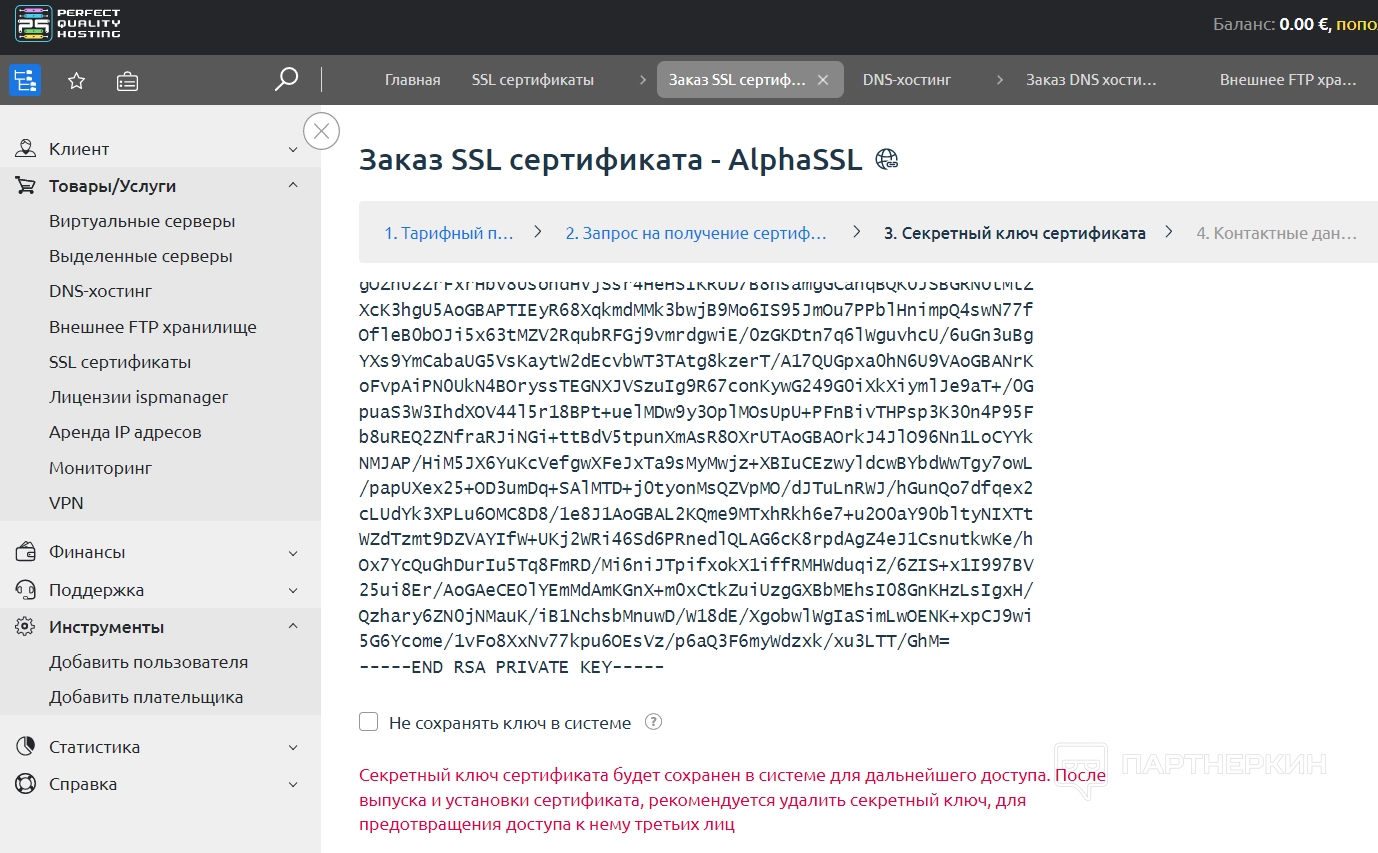Expand the Статистика menu section
Viewport: 1378px width, 853px height.
[x=293, y=747]
